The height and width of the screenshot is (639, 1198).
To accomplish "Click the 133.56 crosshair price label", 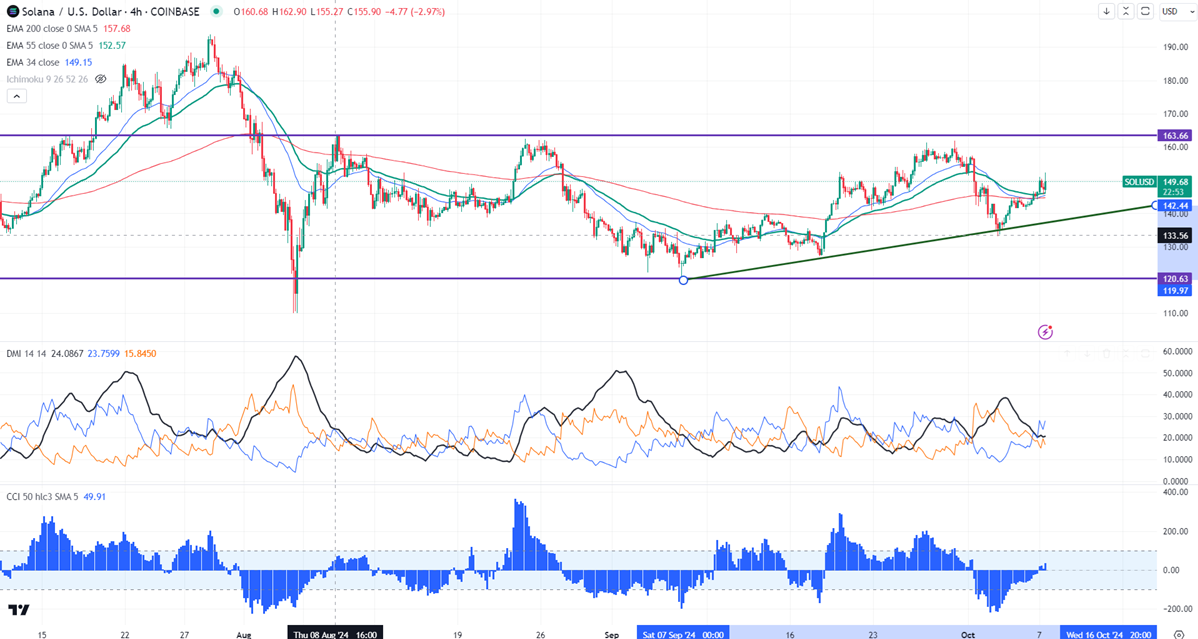I will coord(1175,235).
